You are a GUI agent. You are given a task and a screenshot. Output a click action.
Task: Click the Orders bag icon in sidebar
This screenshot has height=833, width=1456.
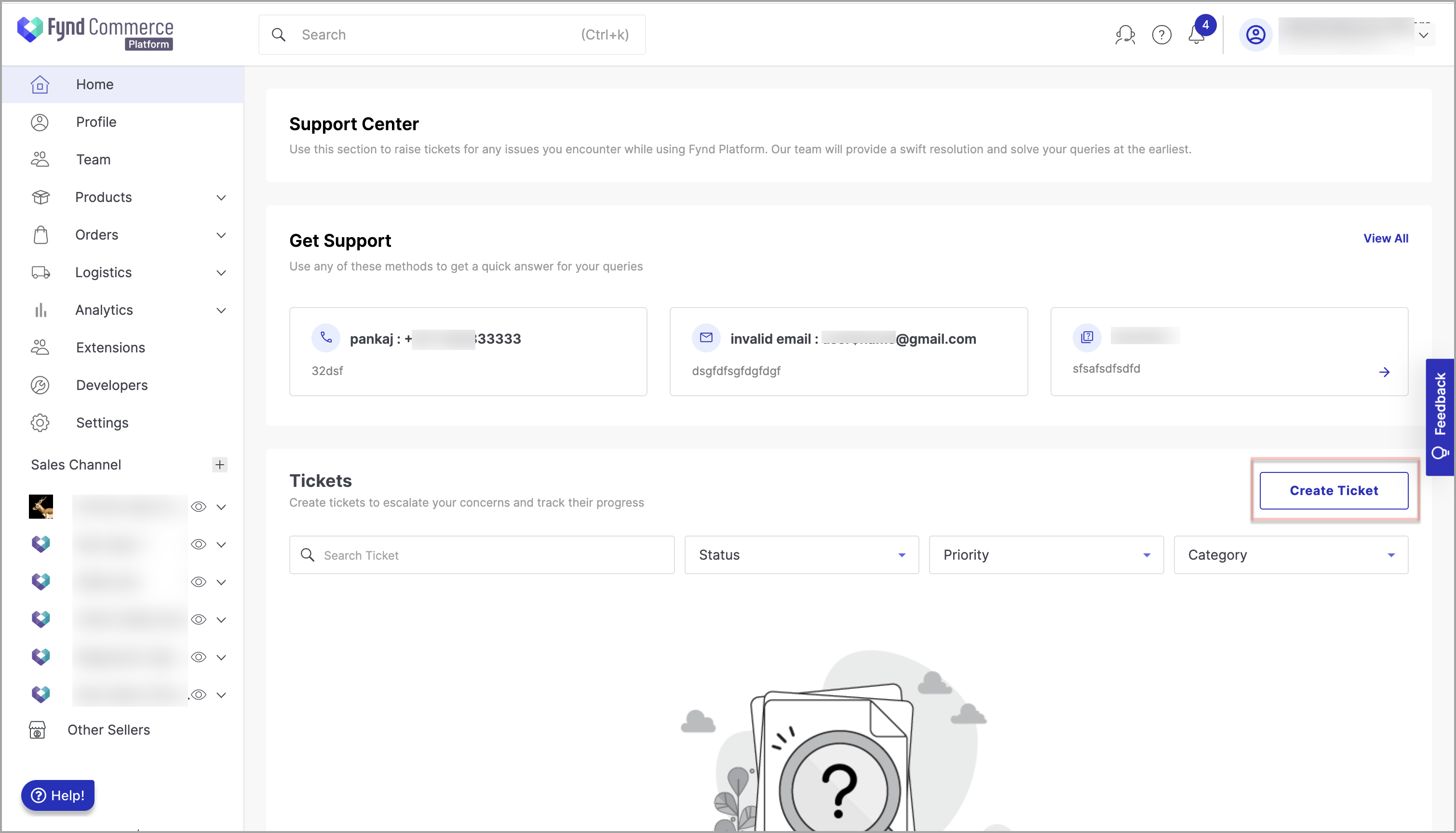pyautogui.click(x=40, y=235)
